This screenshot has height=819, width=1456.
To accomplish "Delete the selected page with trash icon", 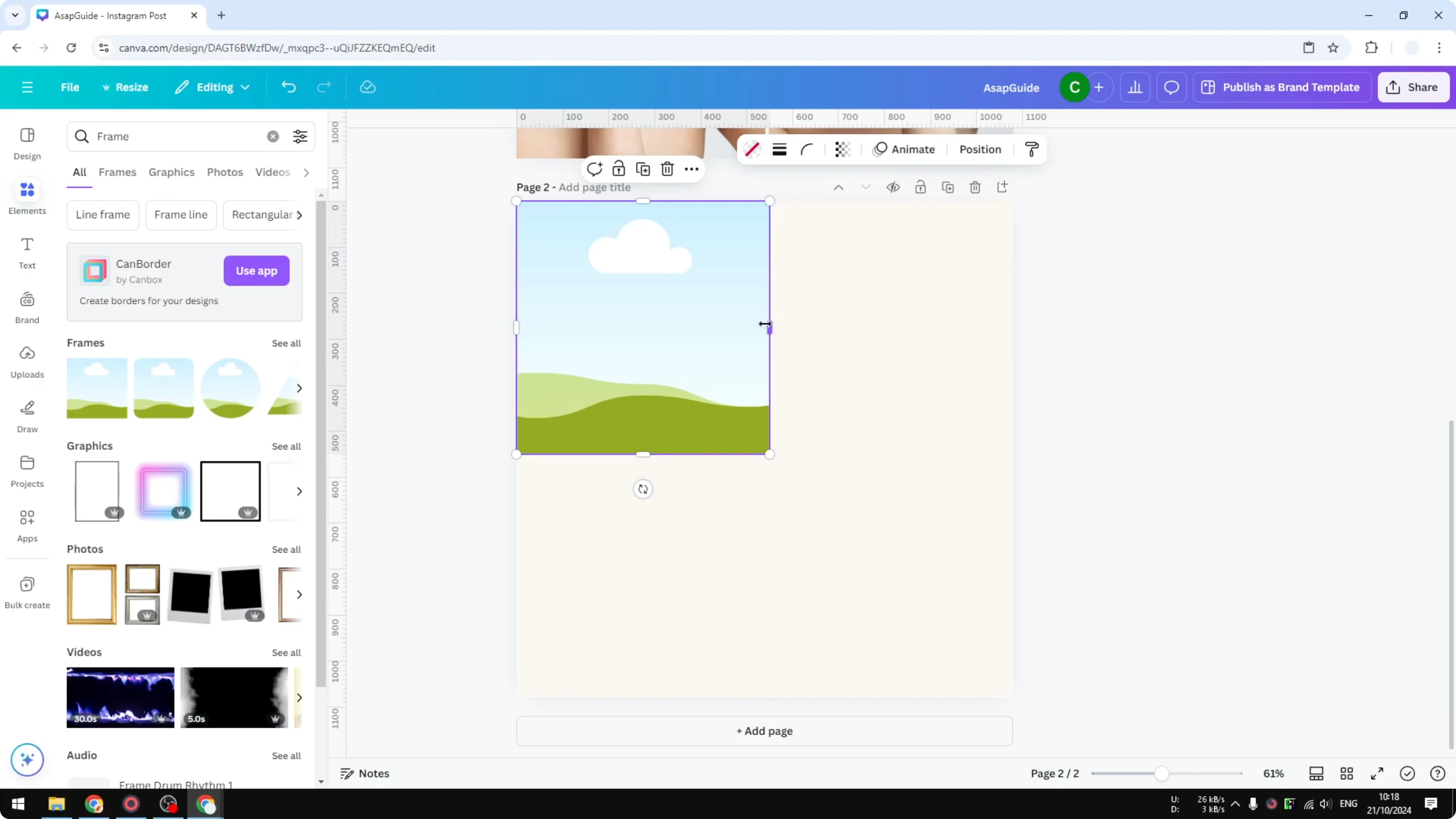I will pos(976,186).
